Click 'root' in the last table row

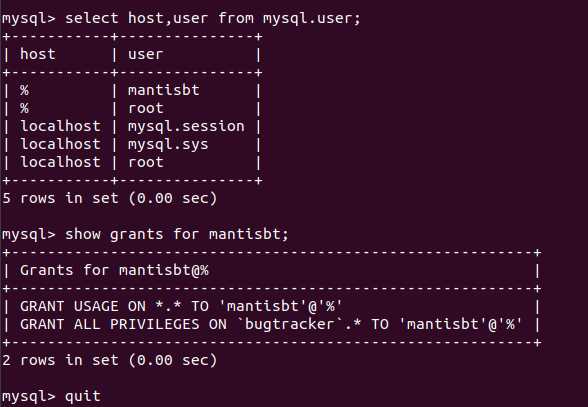pyautogui.click(x=146, y=162)
